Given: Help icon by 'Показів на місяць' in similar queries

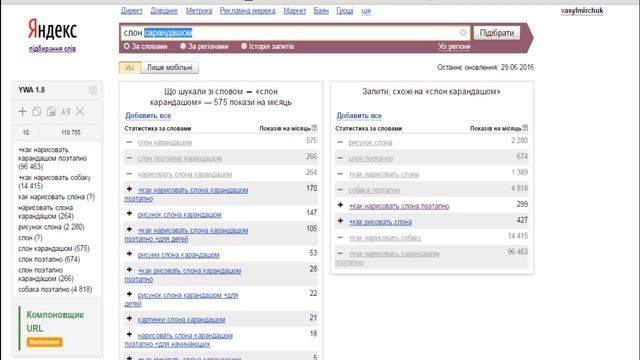Looking at the screenshot, I should coord(525,128).
